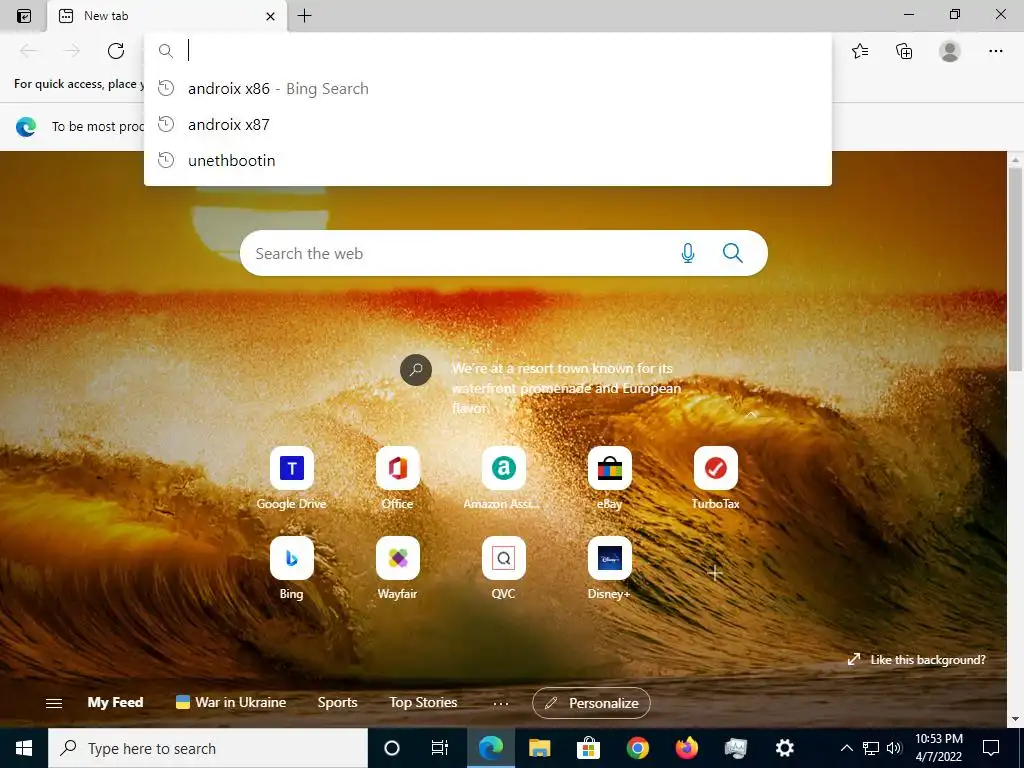This screenshot has height=768, width=1024.
Task: Collapse quick links with the chevron
Action: [x=751, y=415]
